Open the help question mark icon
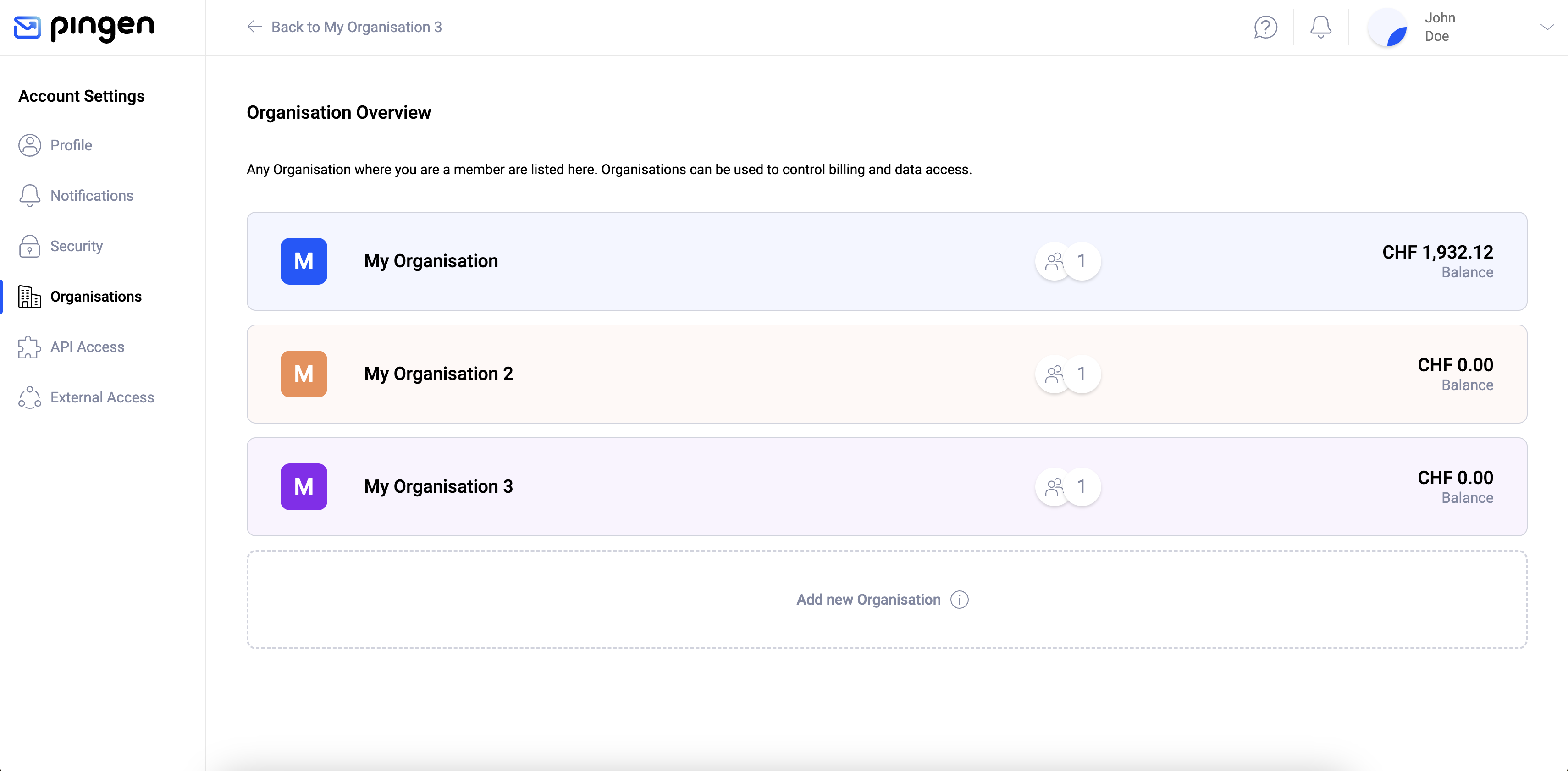 pyautogui.click(x=1265, y=28)
